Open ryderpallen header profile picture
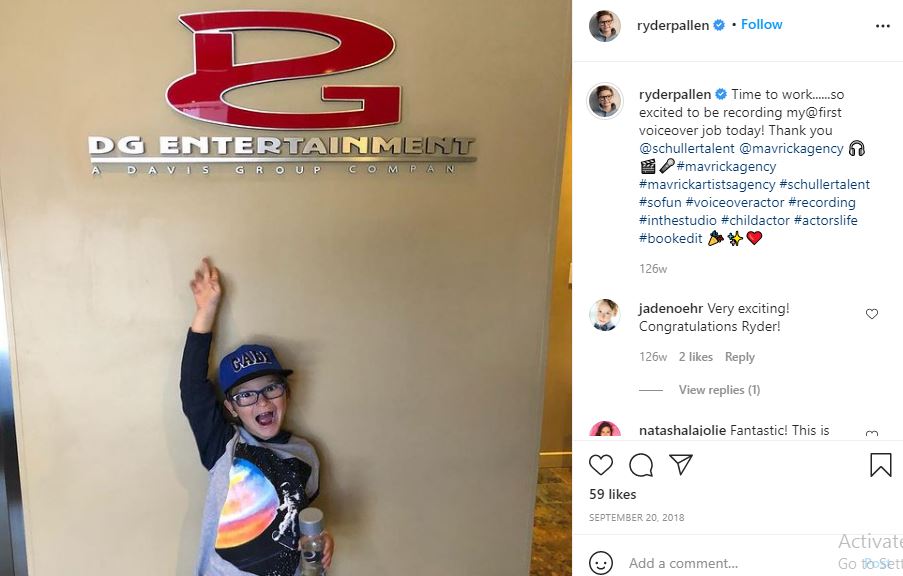 click(605, 26)
